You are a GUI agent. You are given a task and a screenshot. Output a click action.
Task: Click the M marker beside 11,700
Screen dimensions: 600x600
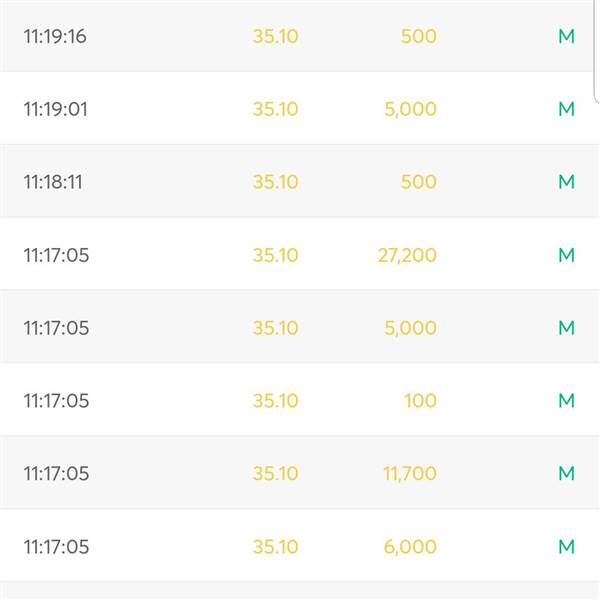[567, 474]
